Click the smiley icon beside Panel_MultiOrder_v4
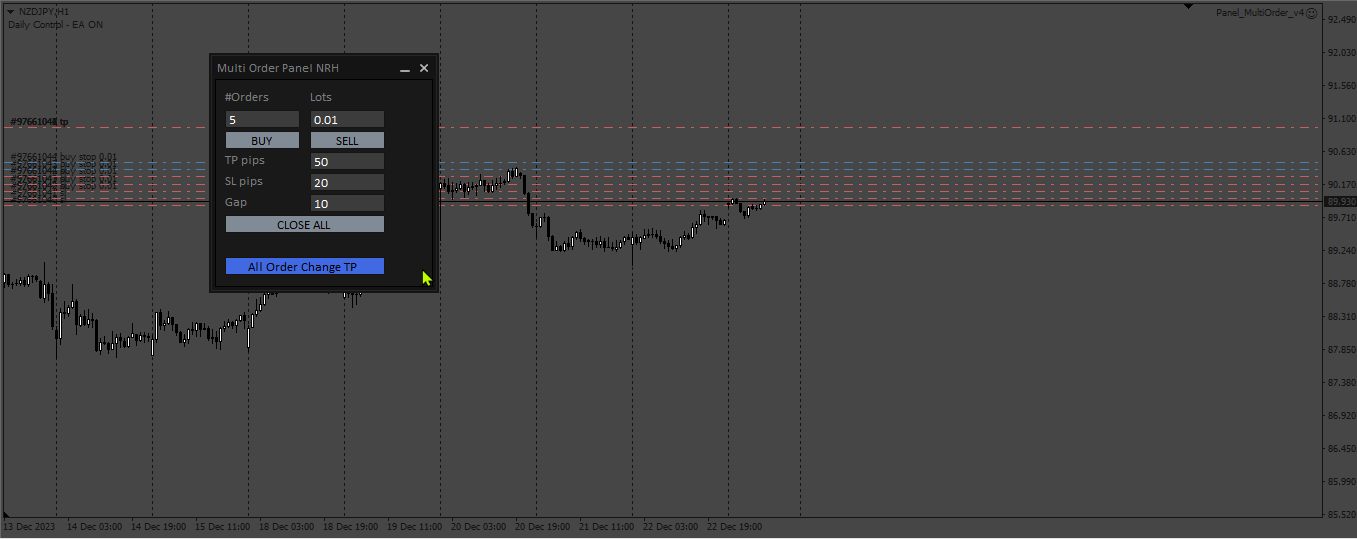 1312,13
